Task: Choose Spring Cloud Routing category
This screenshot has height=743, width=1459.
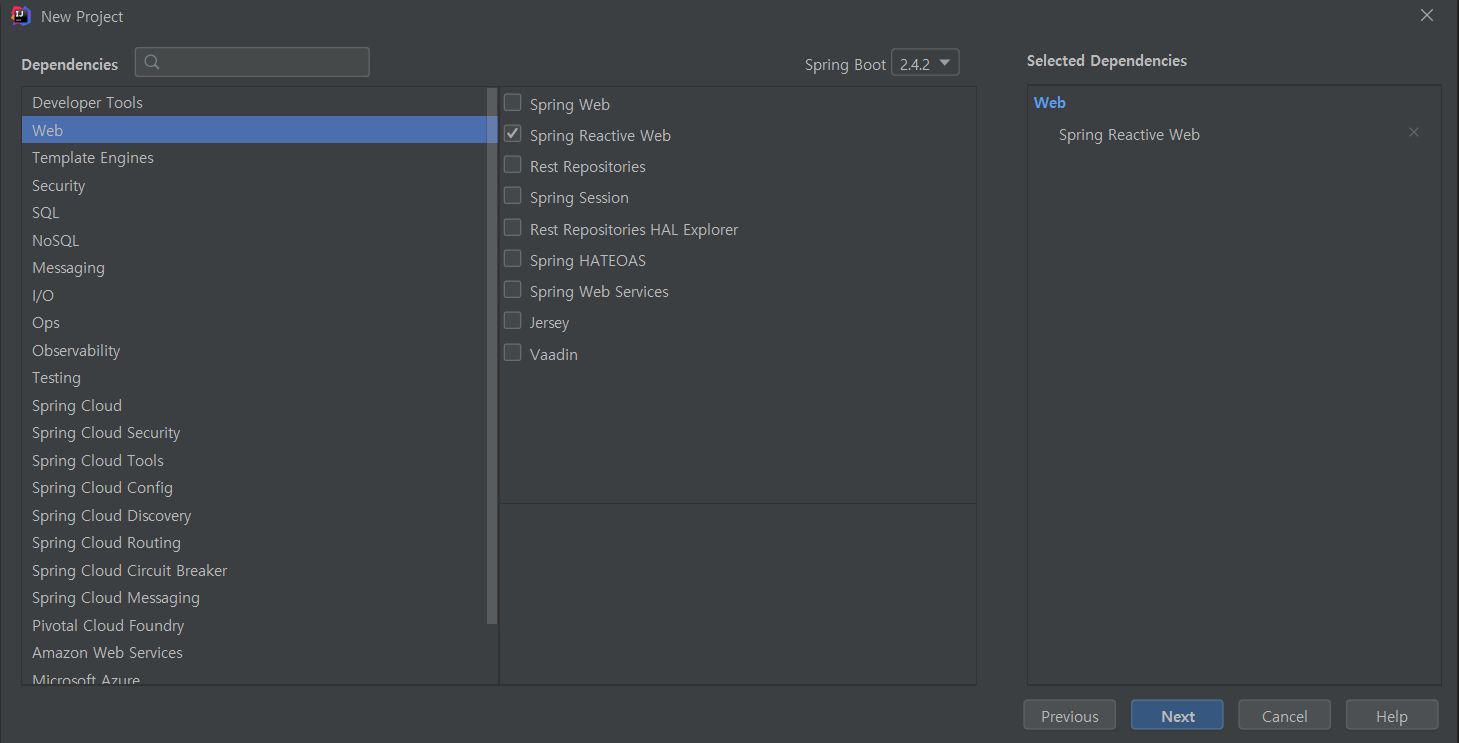Action: (x=254, y=542)
